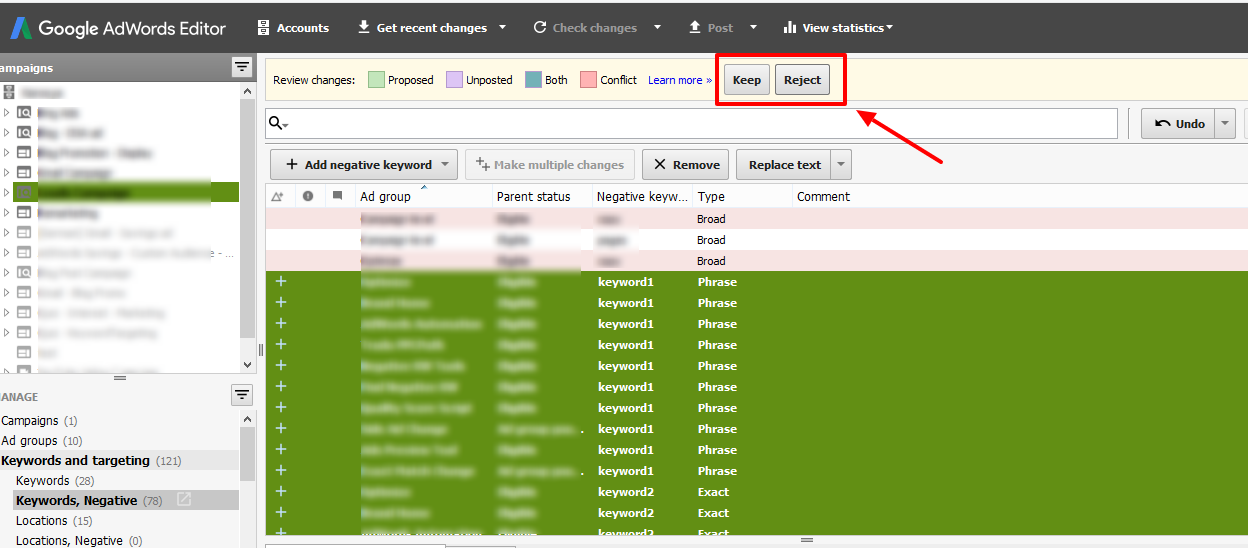Select Keywords under Keywords and targeting
Screen dimensions: 1248x548
click(x=42, y=481)
